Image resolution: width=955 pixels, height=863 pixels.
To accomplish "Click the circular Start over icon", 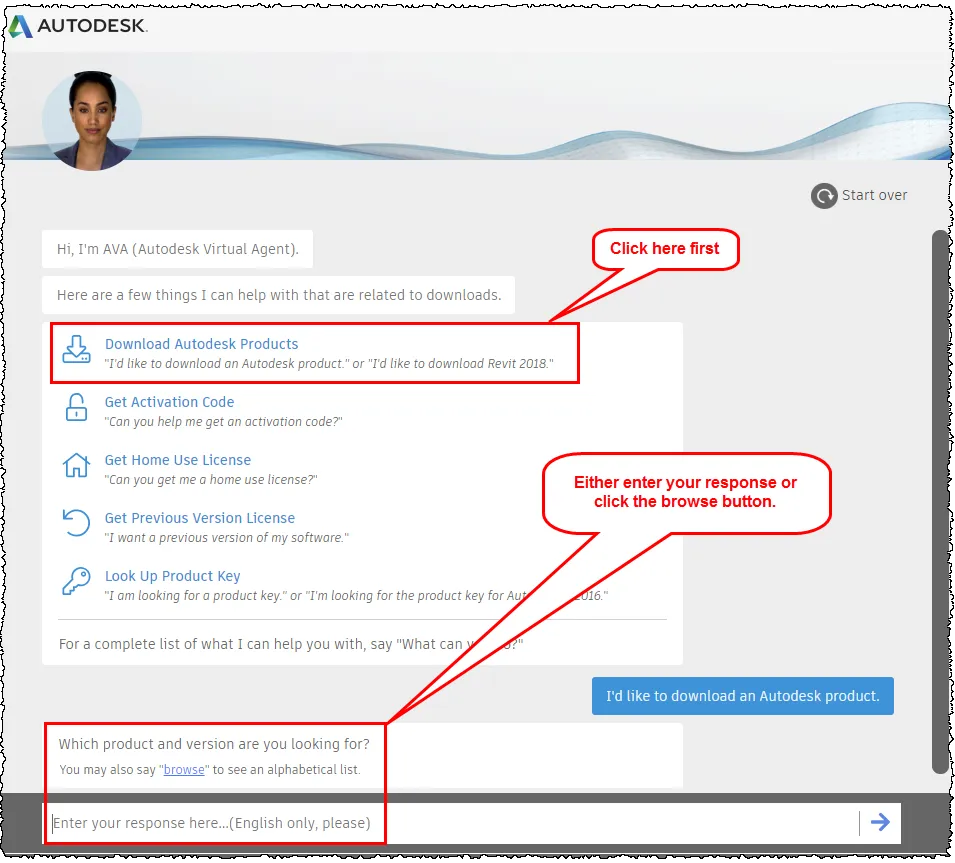I will [823, 195].
